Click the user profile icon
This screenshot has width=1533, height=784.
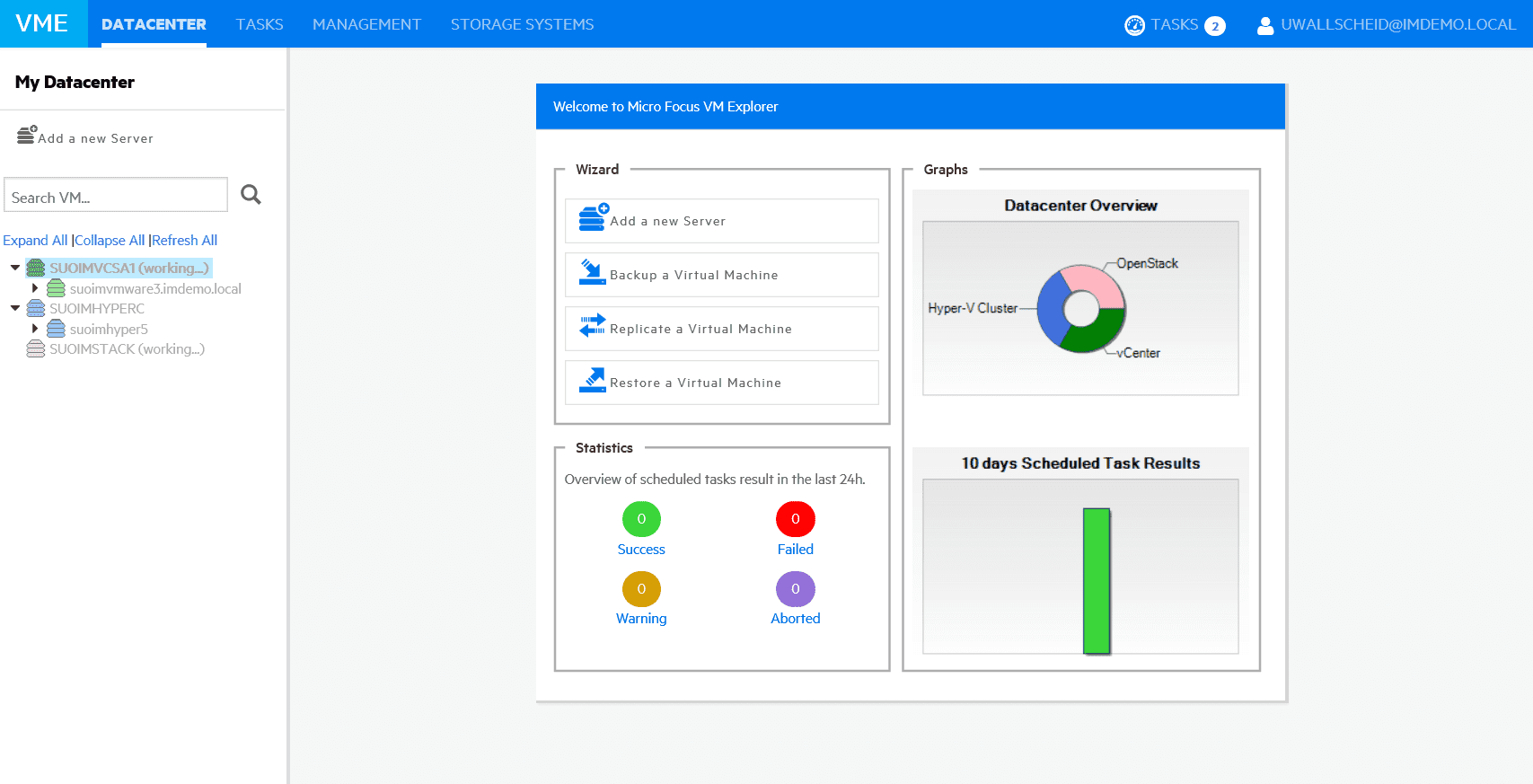(1265, 25)
